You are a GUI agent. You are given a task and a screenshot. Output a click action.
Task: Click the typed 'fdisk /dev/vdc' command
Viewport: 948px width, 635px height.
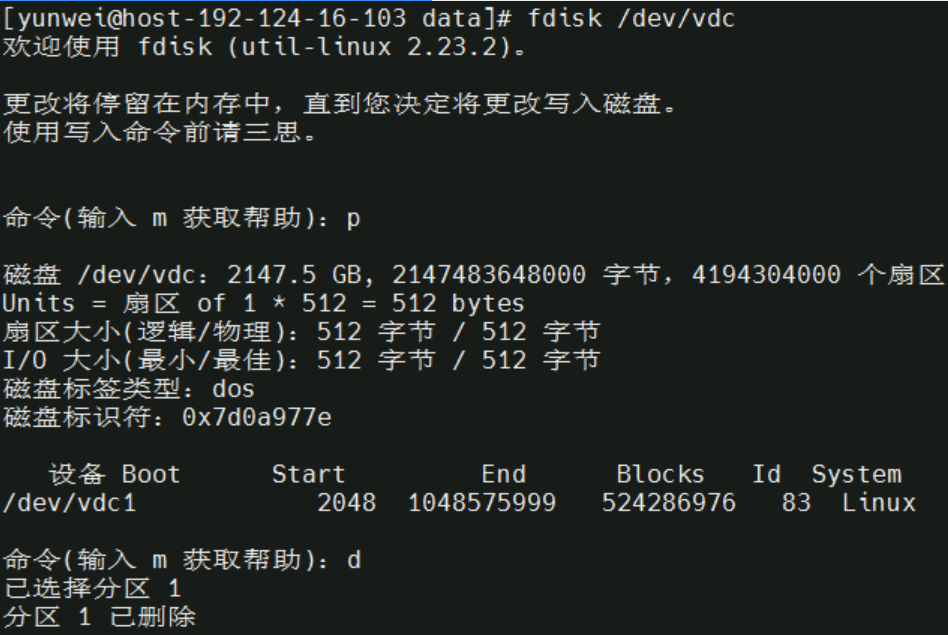click(632, 18)
